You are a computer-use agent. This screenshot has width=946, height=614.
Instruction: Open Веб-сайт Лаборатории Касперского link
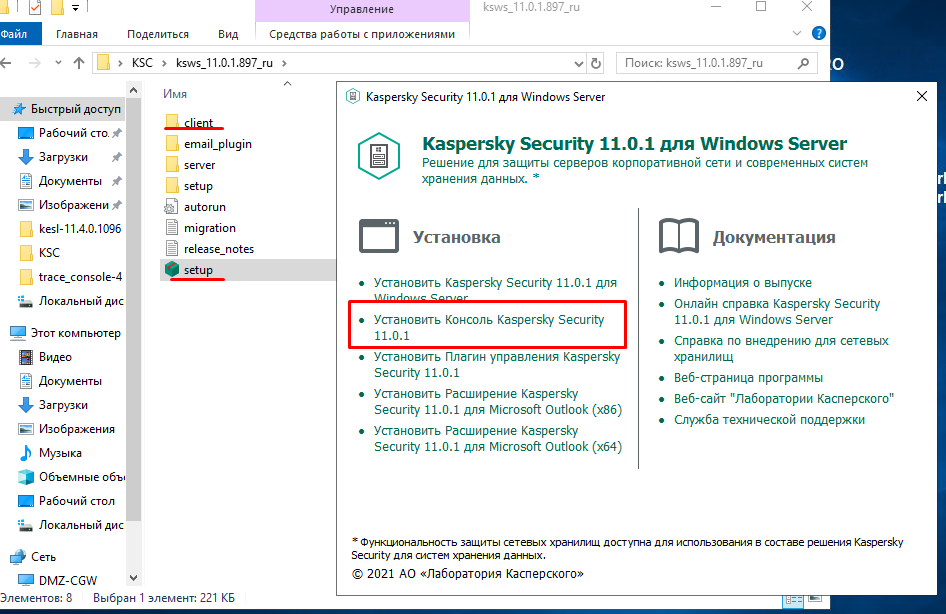(x=784, y=399)
